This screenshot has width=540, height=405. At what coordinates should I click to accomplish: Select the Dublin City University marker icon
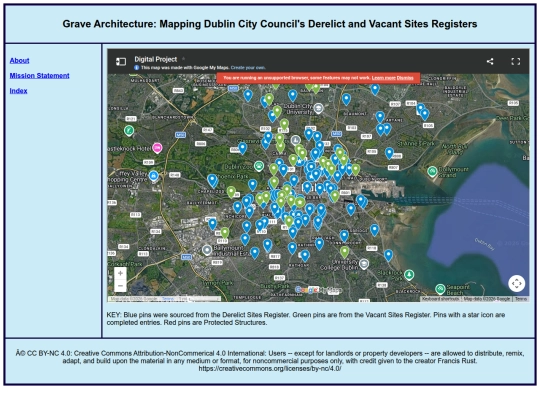319,108
